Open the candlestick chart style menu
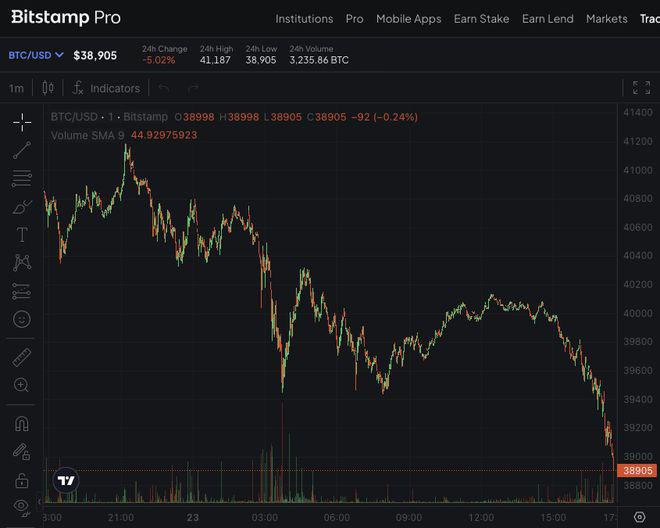 coord(48,88)
